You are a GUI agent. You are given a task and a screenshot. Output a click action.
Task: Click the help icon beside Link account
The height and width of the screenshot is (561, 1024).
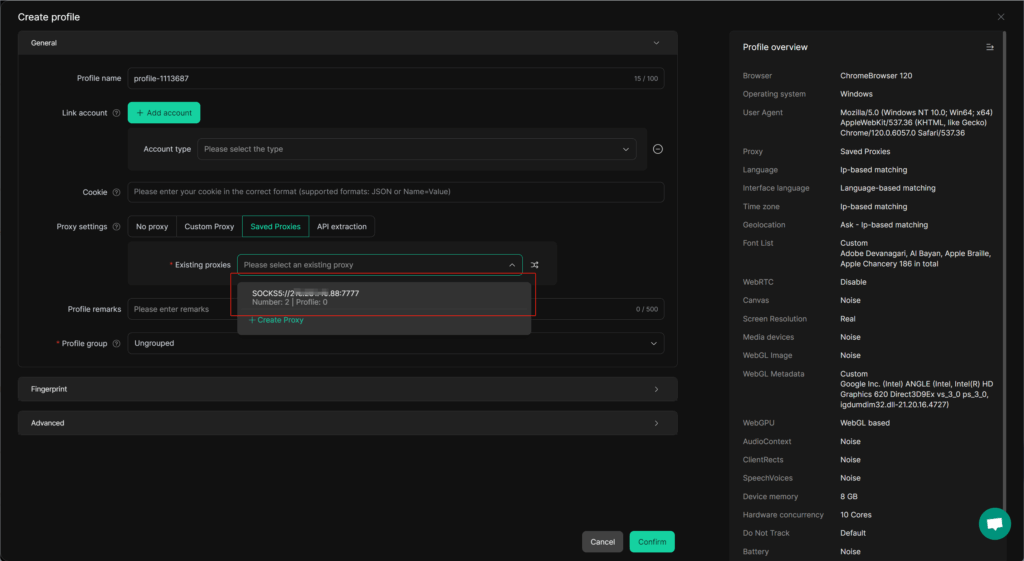tap(117, 113)
